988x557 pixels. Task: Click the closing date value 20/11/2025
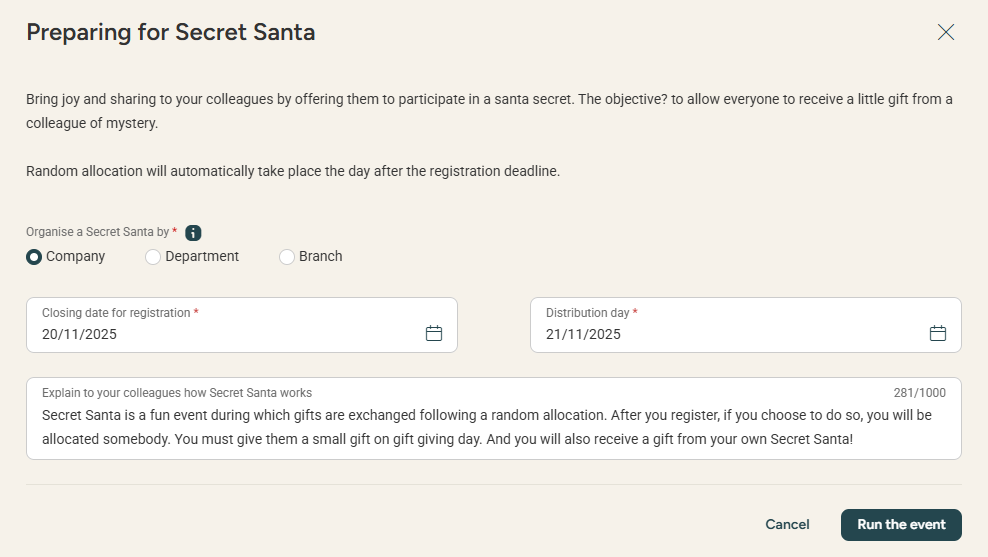pos(80,335)
